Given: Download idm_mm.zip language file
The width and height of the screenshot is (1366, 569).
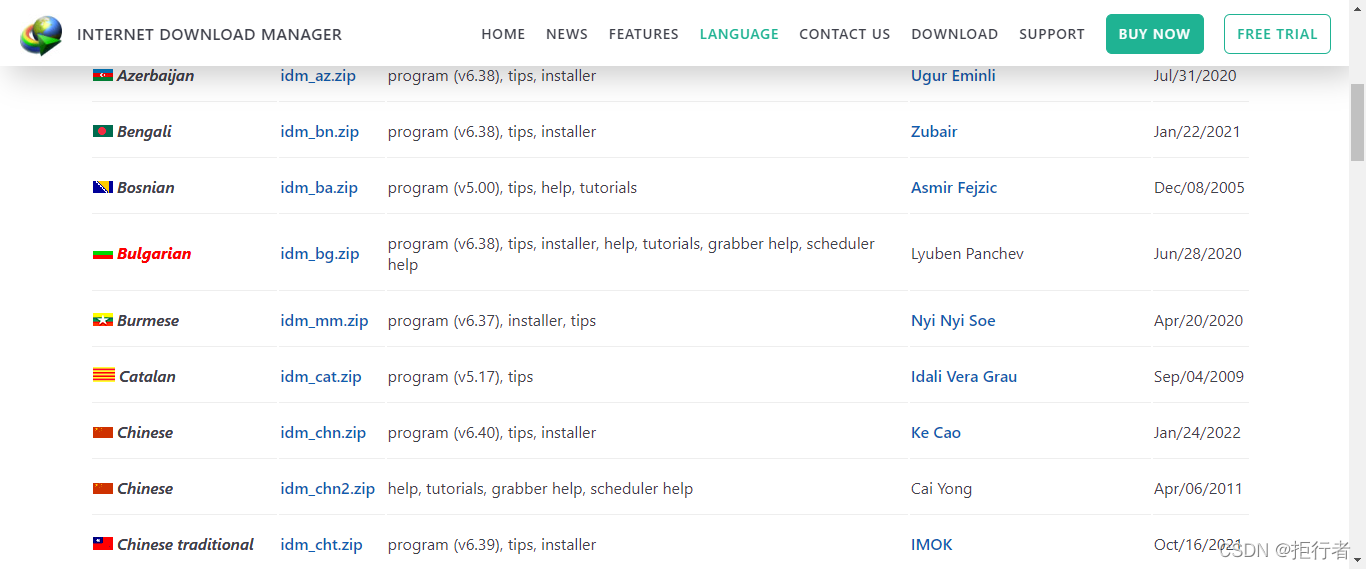Looking at the screenshot, I should pos(324,321).
